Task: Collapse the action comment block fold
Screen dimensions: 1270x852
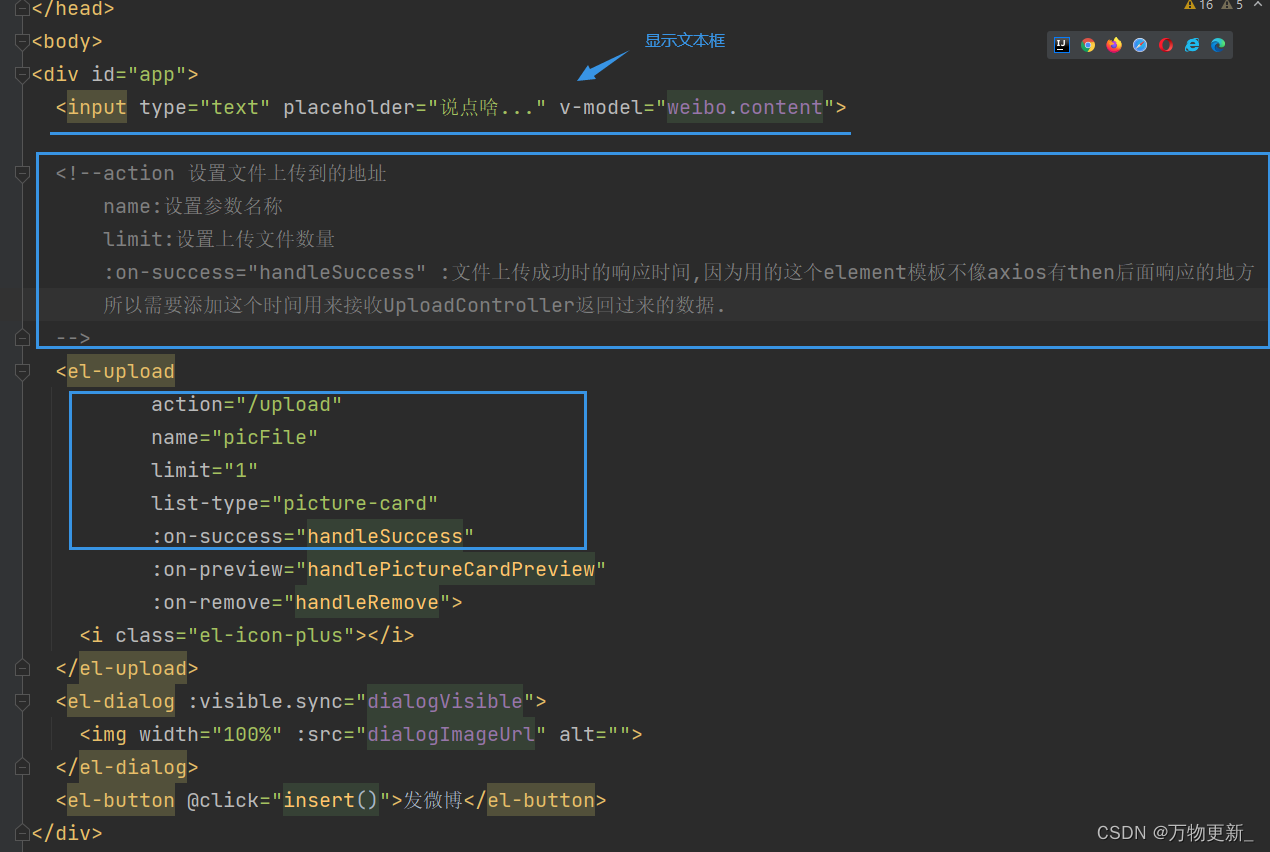Action: pos(21,173)
